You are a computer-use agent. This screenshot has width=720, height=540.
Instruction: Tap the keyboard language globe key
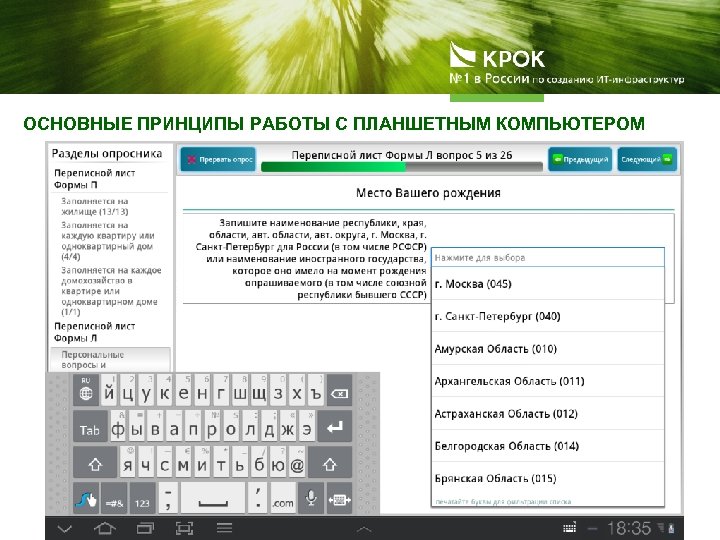tap(86, 391)
